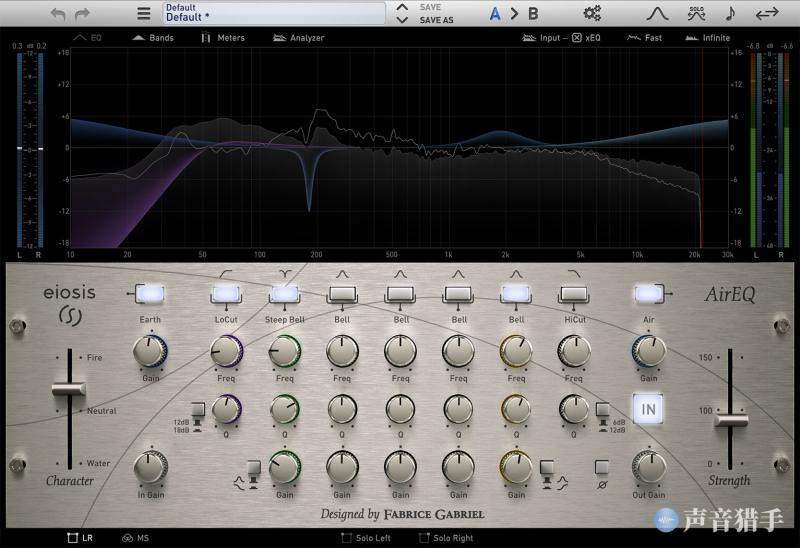Toggle the LoCut 12dB/18dB slope switch
This screenshot has width=800, height=548.
click(198, 410)
